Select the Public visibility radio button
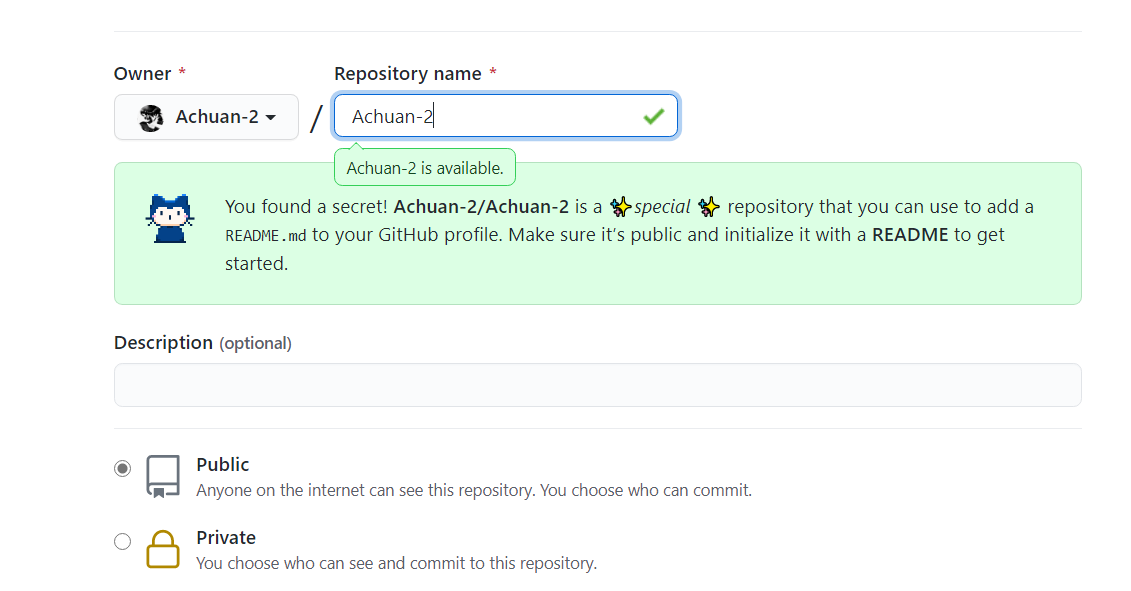 click(x=122, y=467)
